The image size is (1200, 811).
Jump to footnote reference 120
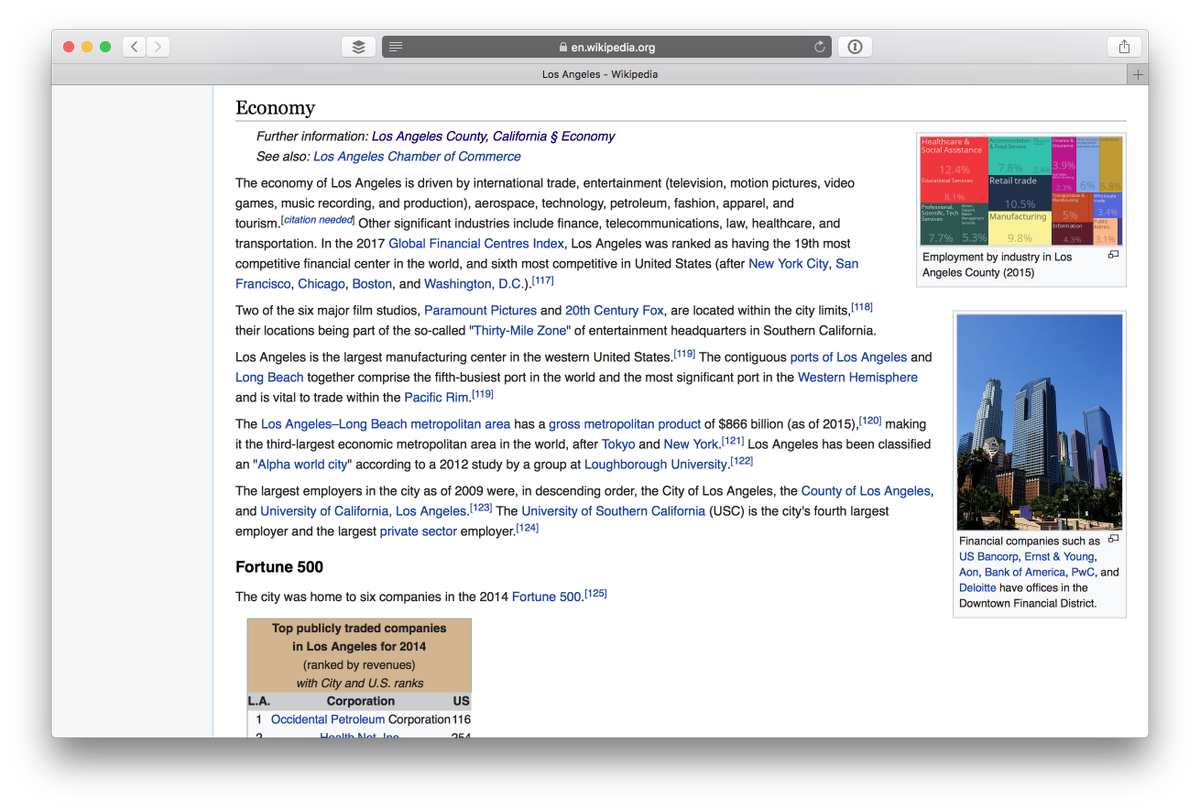click(x=870, y=421)
